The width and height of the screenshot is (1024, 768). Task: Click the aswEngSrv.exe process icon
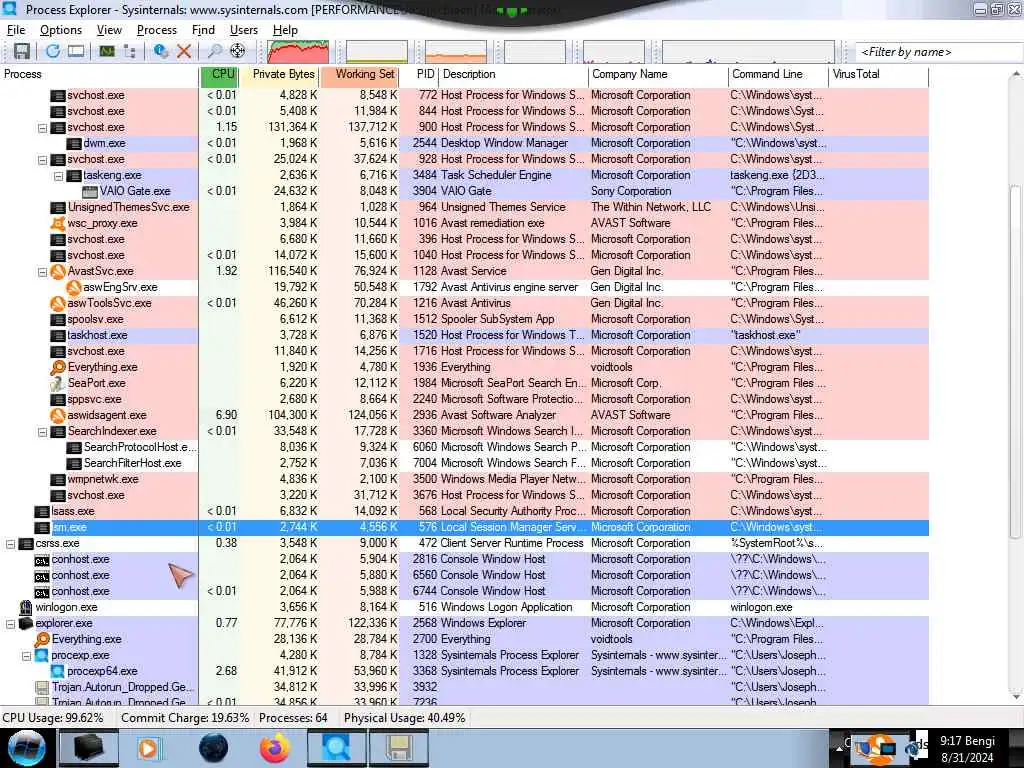point(74,287)
